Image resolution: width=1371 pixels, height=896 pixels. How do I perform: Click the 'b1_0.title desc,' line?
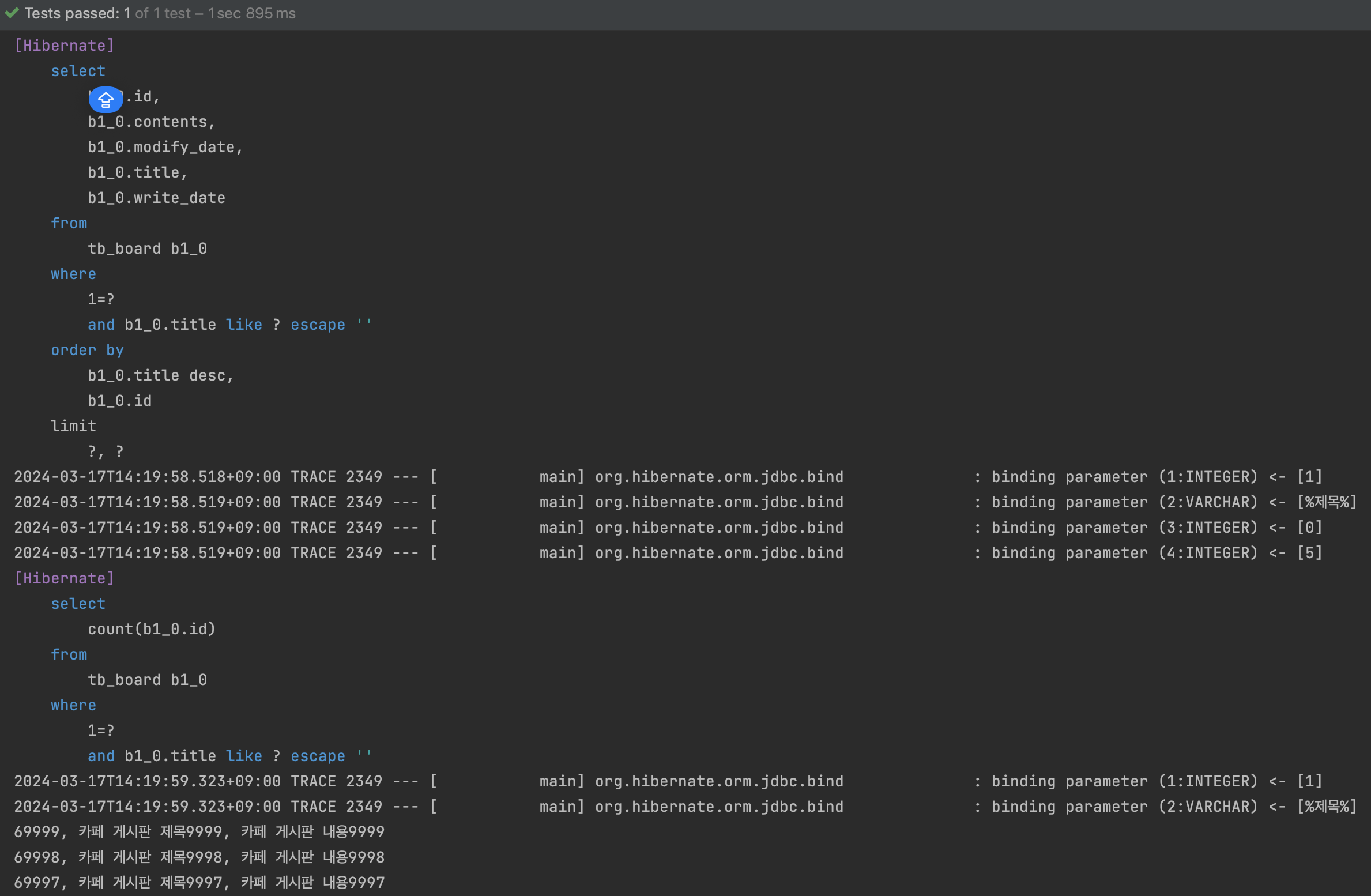tap(161, 375)
